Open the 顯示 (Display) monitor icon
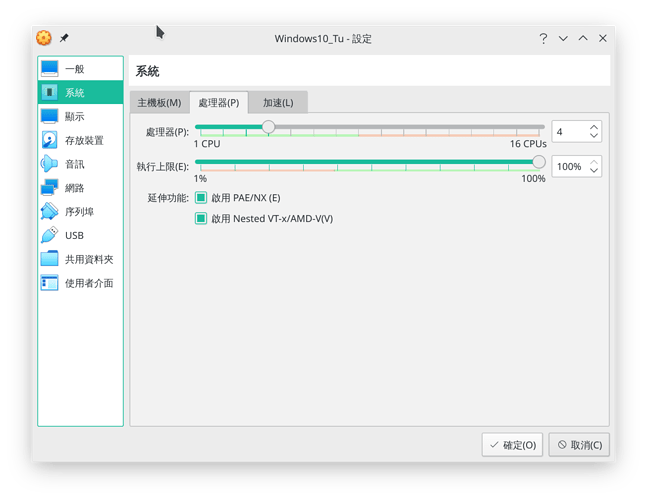Screen dimensions: 647x500 [50, 116]
